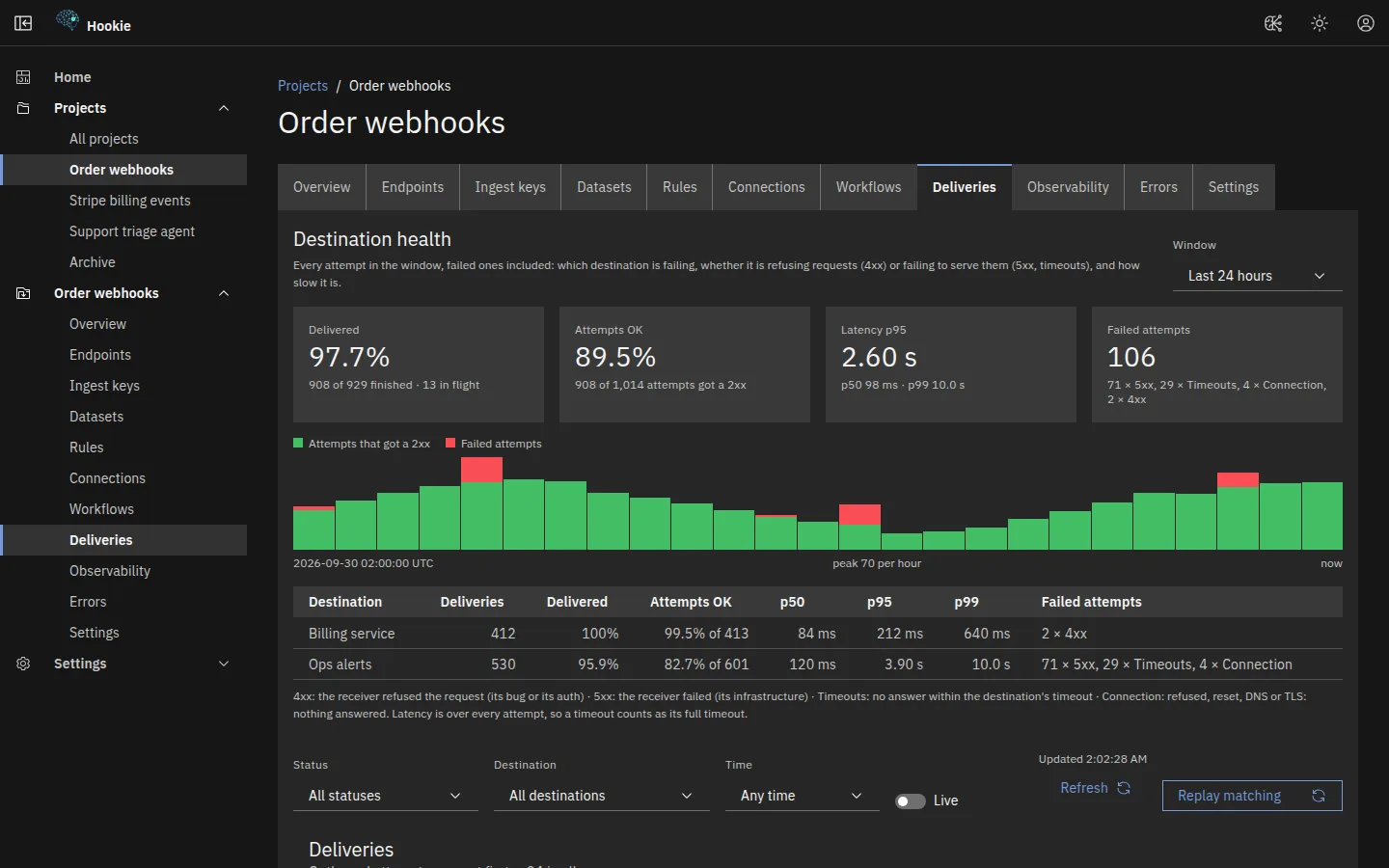The image size is (1389, 868).
Task: Open sidebar Ingest keys item
Action: [123, 386]
